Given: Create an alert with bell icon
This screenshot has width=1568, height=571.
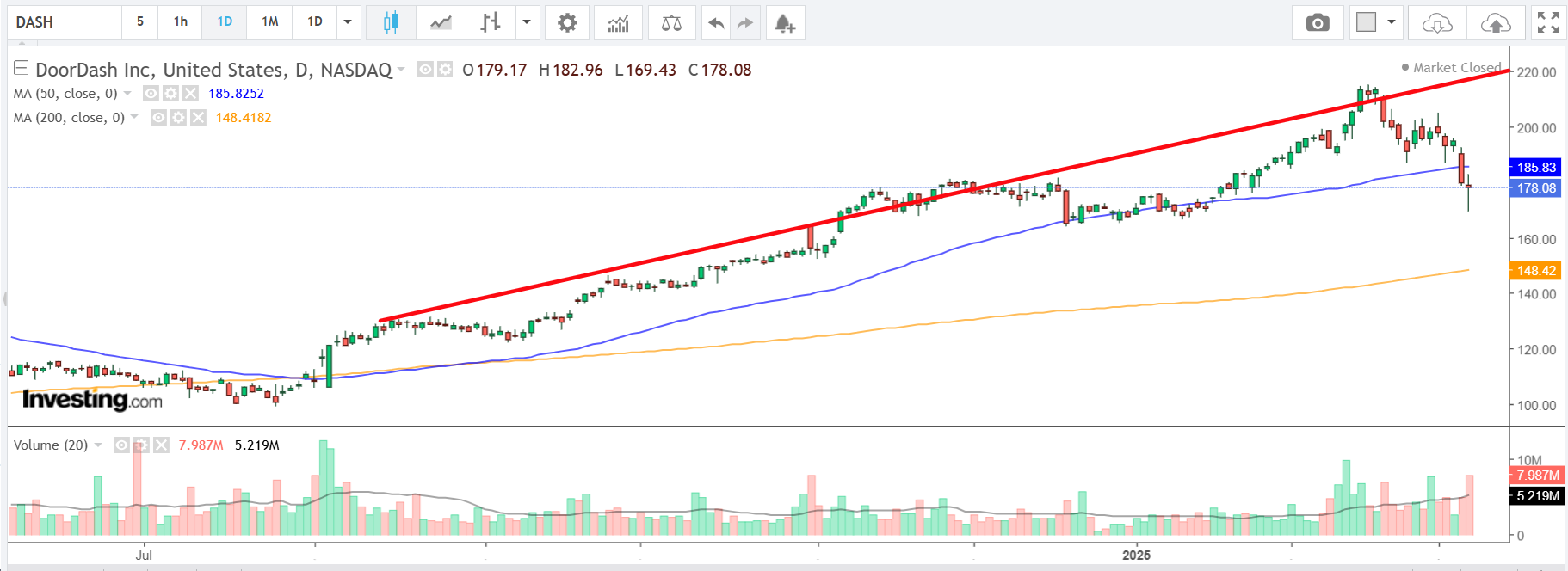Looking at the screenshot, I should [784, 22].
